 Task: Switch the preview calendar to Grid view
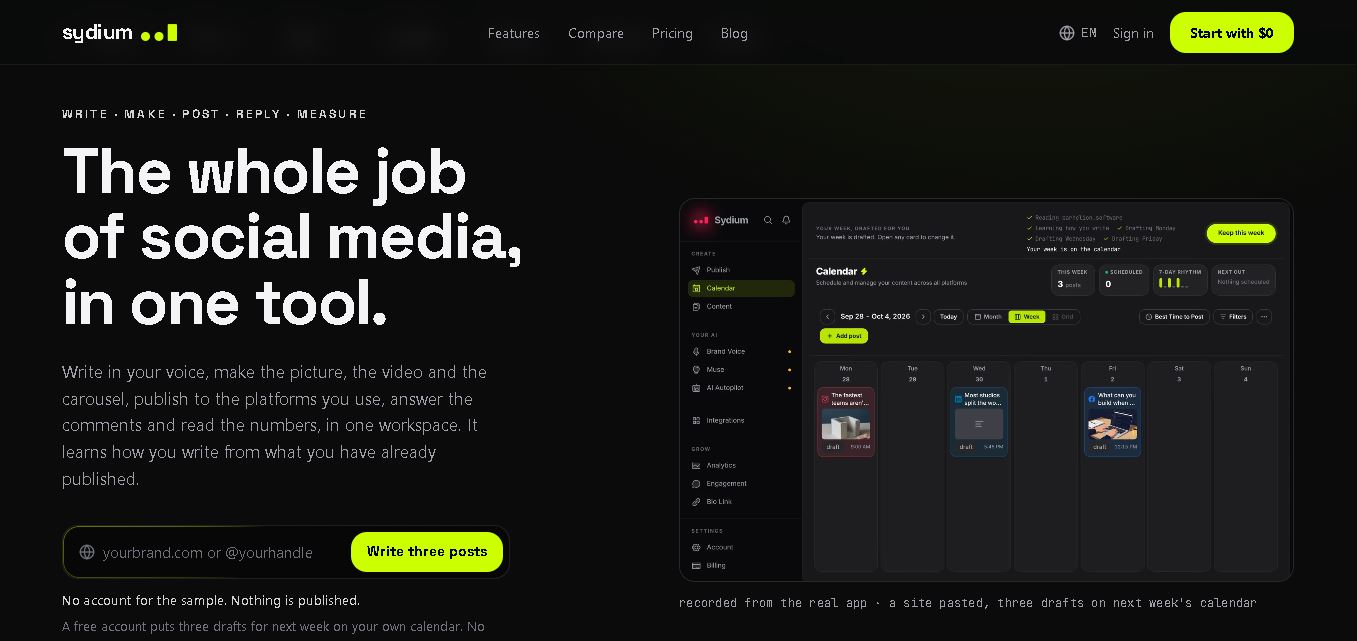(x=1063, y=317)
